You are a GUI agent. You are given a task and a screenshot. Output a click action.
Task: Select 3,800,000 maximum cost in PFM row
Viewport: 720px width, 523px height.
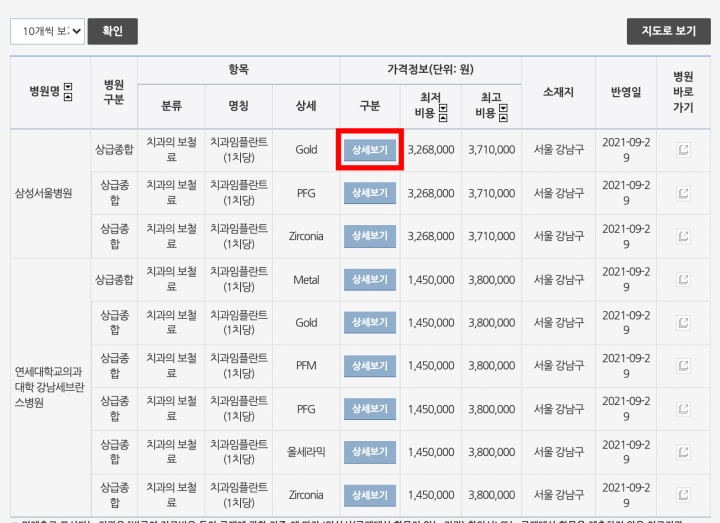click(x=491, y=366)
